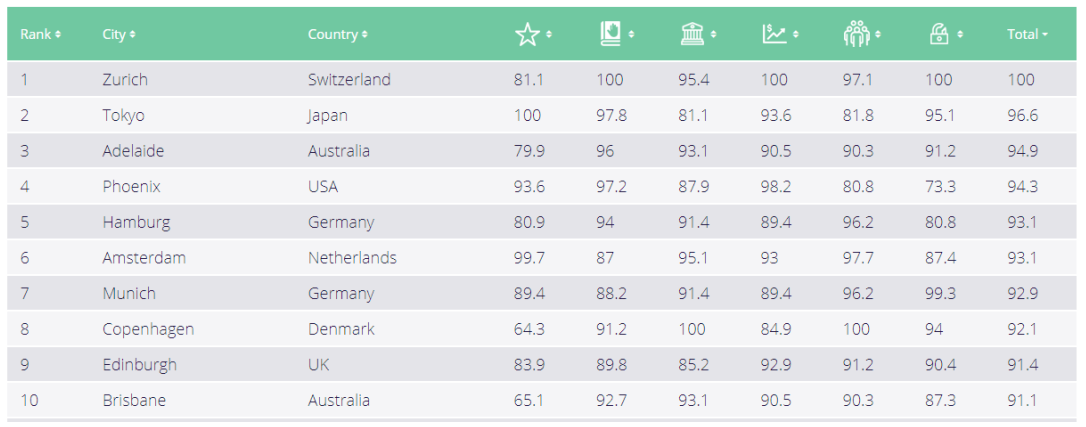The width and height of the screenshot is (1086, 427).
Task: Click the book with hand icon header
Action: [610, 34]
